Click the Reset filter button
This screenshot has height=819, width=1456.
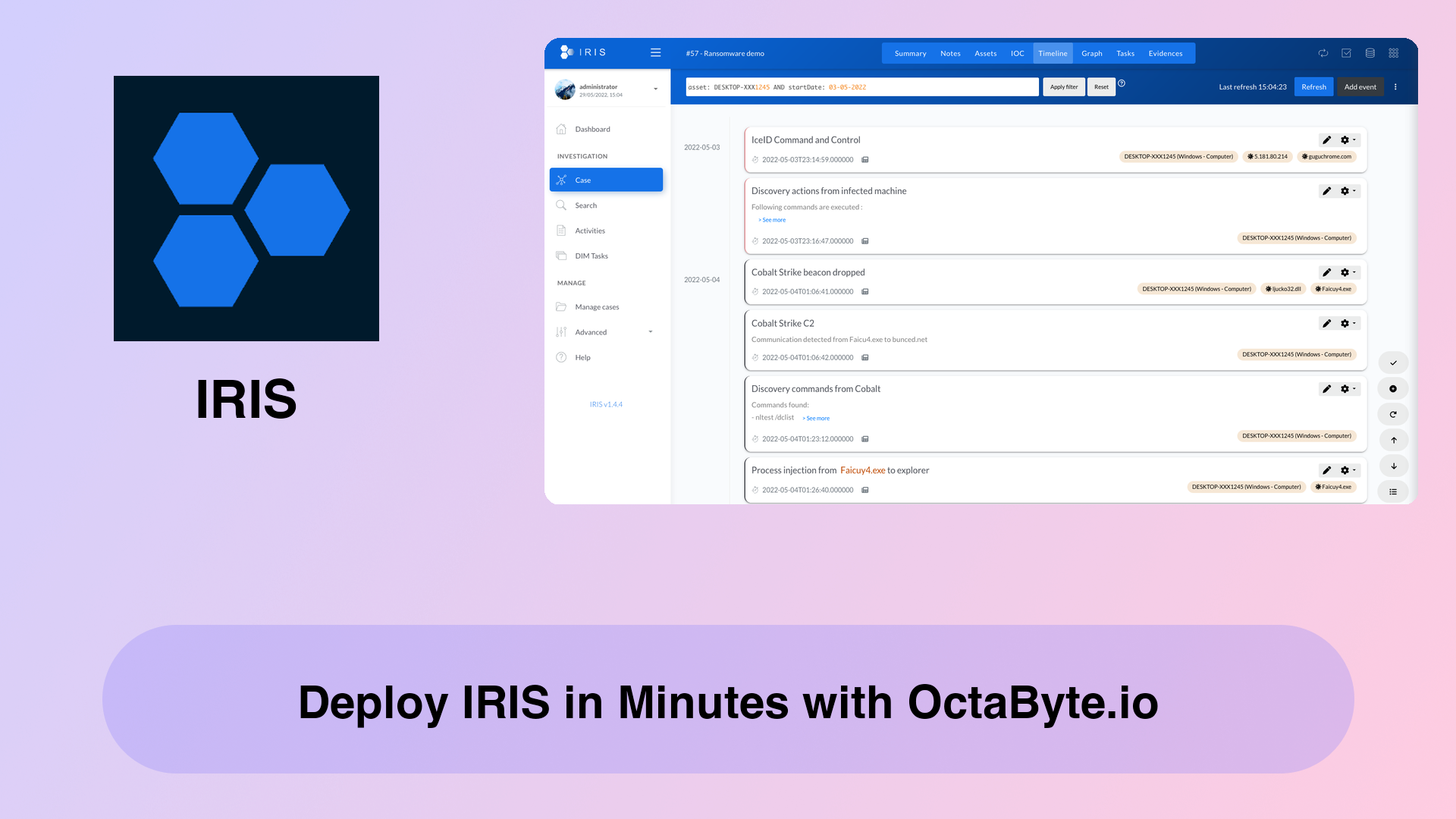1101,87
